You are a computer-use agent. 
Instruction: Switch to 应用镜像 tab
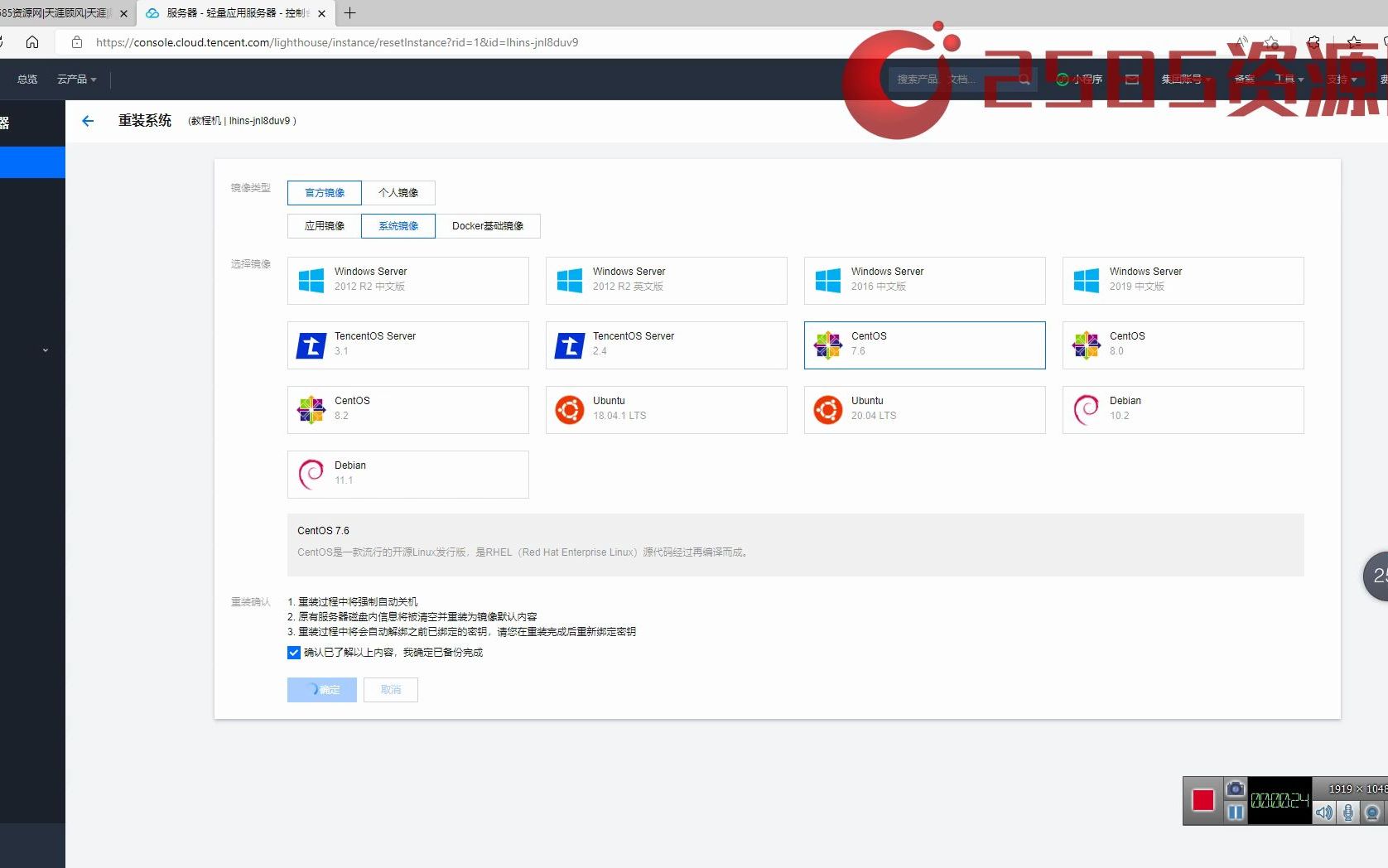coord(325,226)
